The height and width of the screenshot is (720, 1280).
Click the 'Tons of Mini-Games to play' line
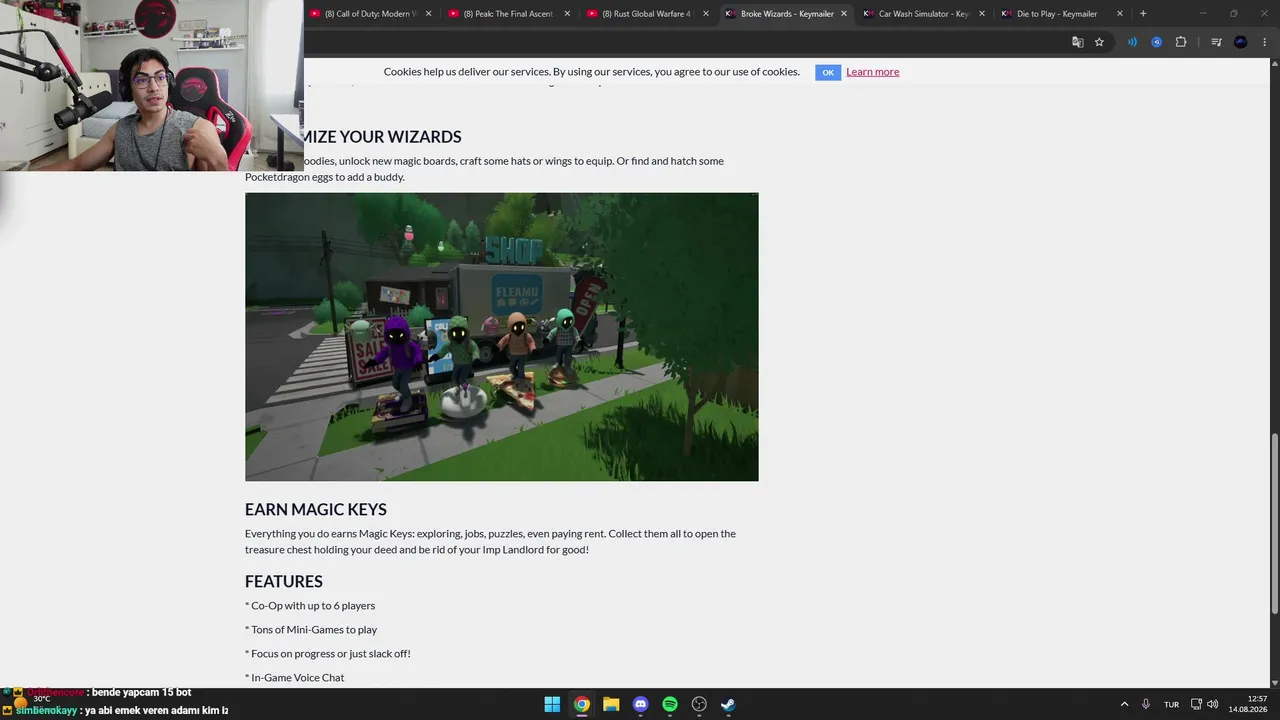coord(311,629)
